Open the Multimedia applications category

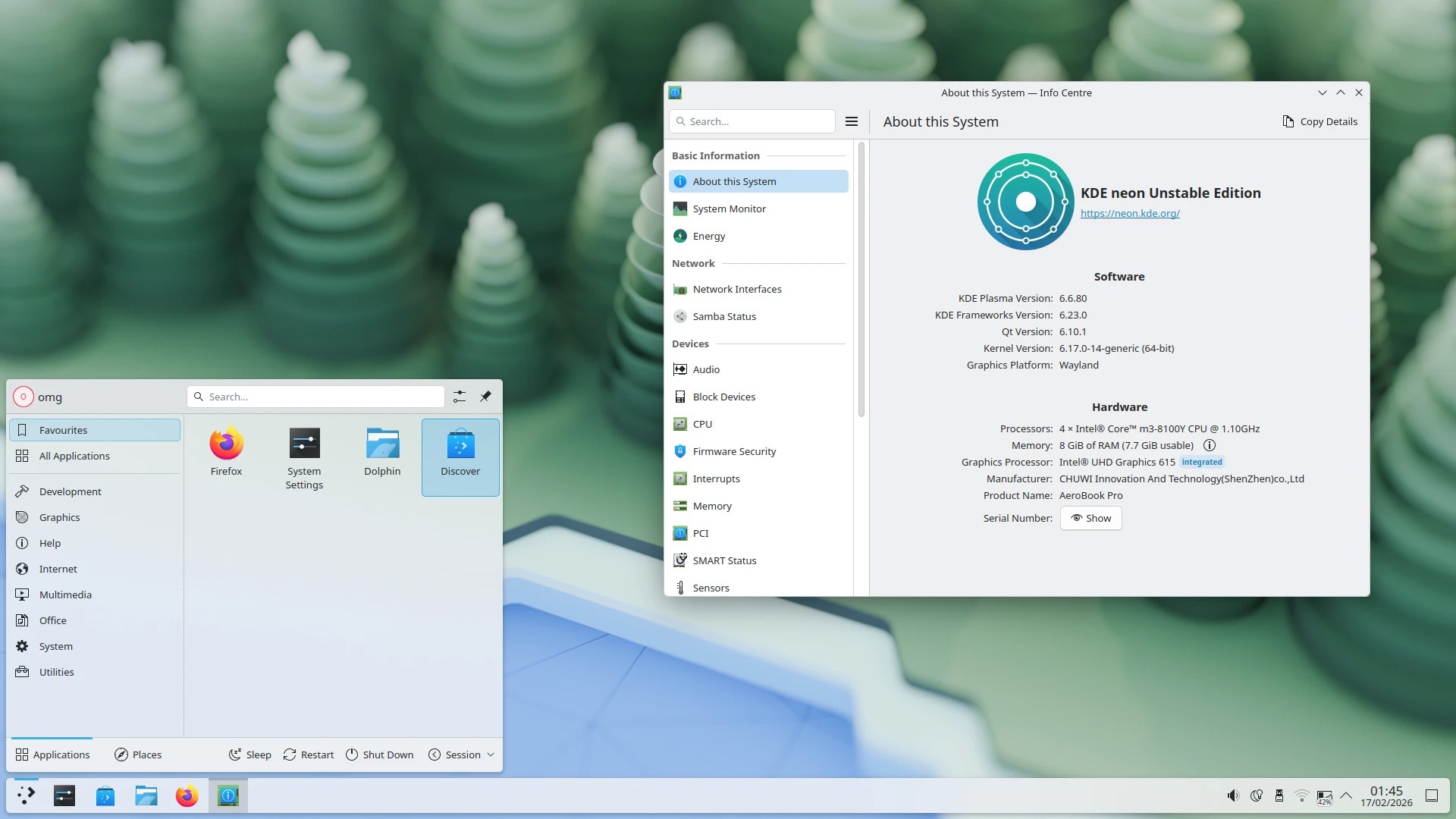tap(65, 595)
